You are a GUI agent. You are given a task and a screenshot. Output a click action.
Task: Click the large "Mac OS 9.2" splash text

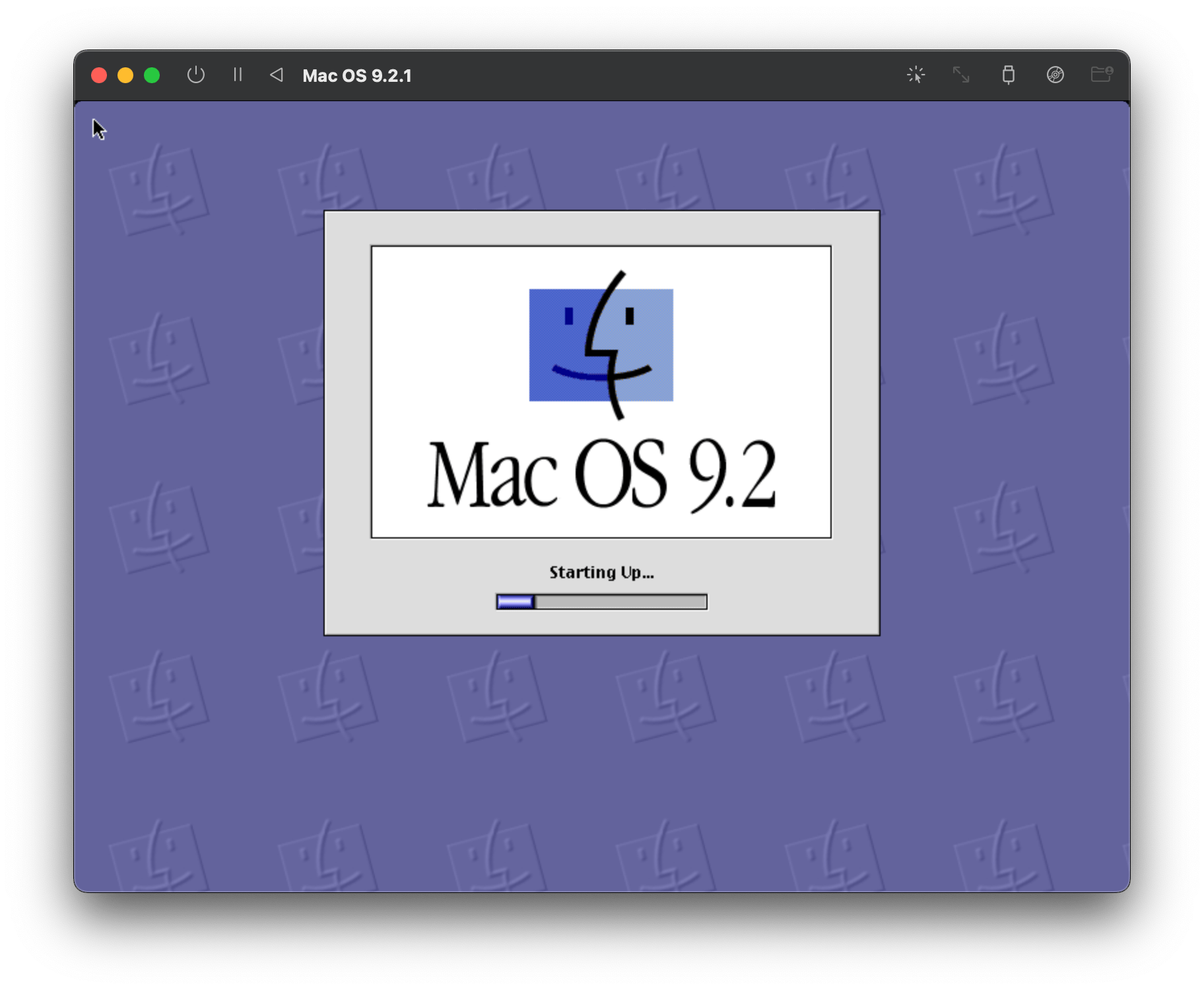(x=601, y=474)
